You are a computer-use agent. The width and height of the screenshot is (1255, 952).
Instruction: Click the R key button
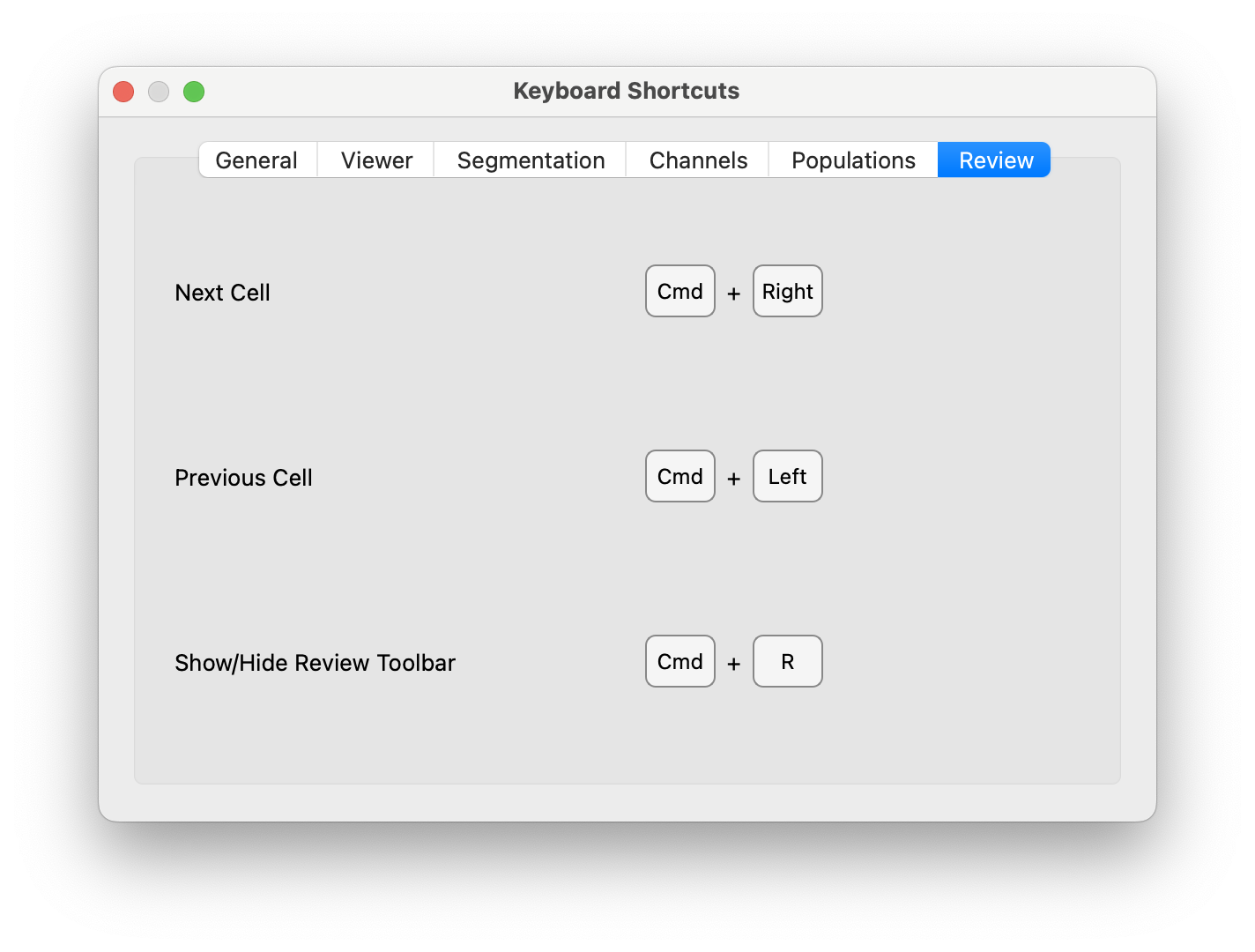[x=787, y=661]
